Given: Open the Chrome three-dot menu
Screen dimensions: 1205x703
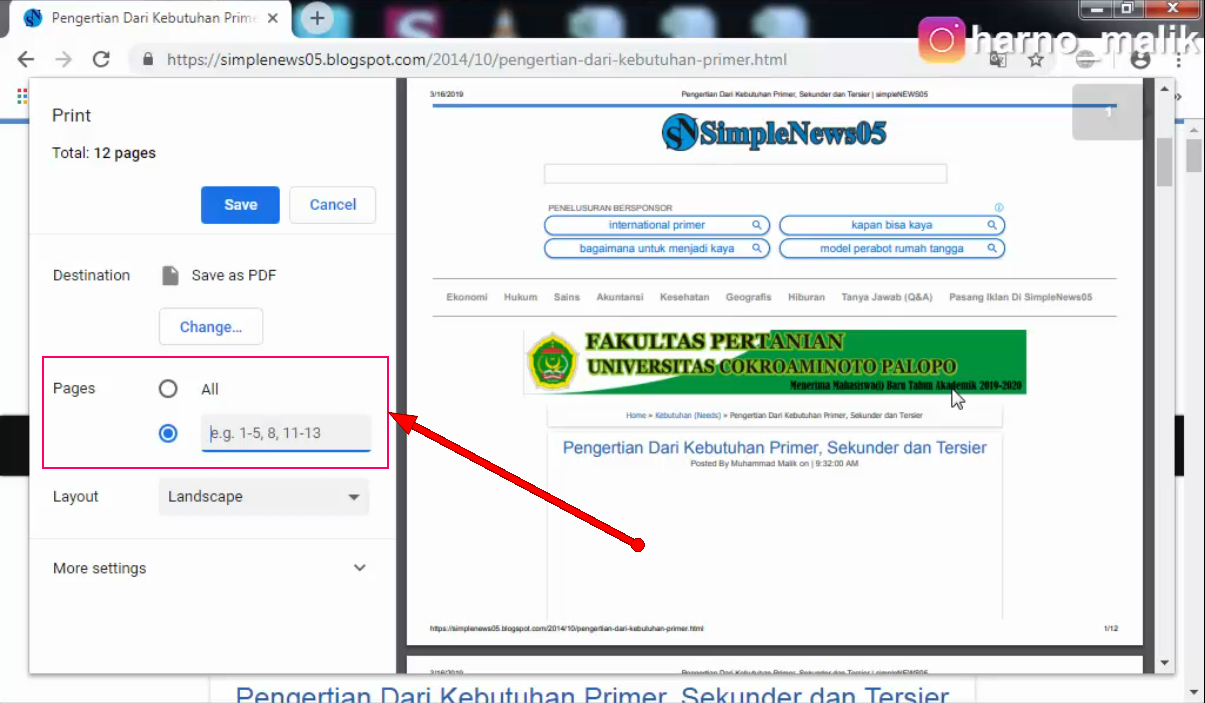Looking at the screenshot, I should tap(1177, 60).
